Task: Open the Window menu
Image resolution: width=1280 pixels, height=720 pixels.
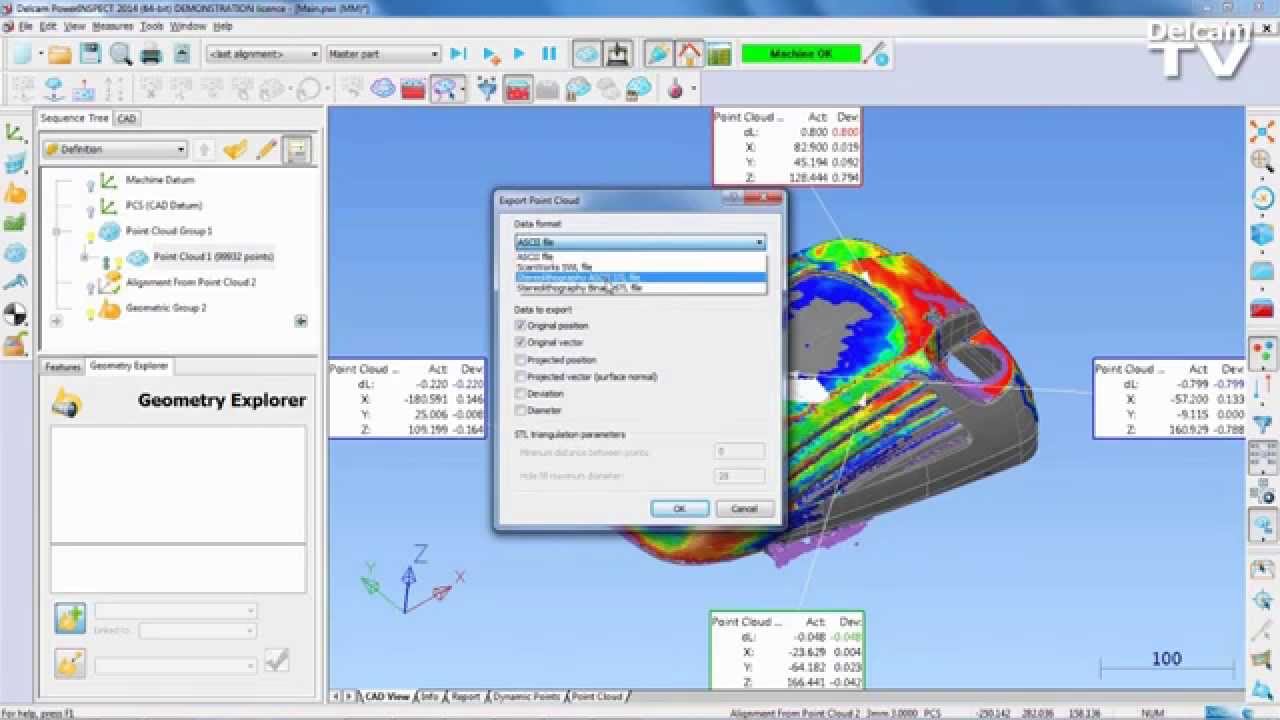Action: 187,26
